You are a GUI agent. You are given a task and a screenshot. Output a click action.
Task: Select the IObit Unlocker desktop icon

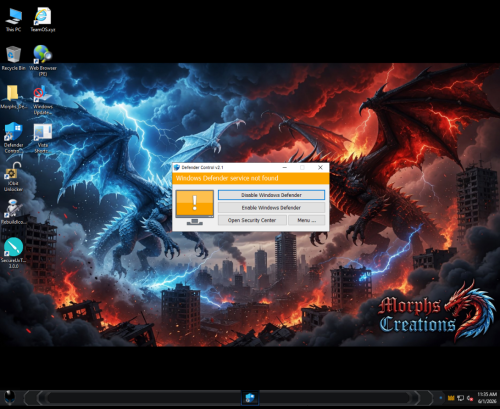(13, 177)
